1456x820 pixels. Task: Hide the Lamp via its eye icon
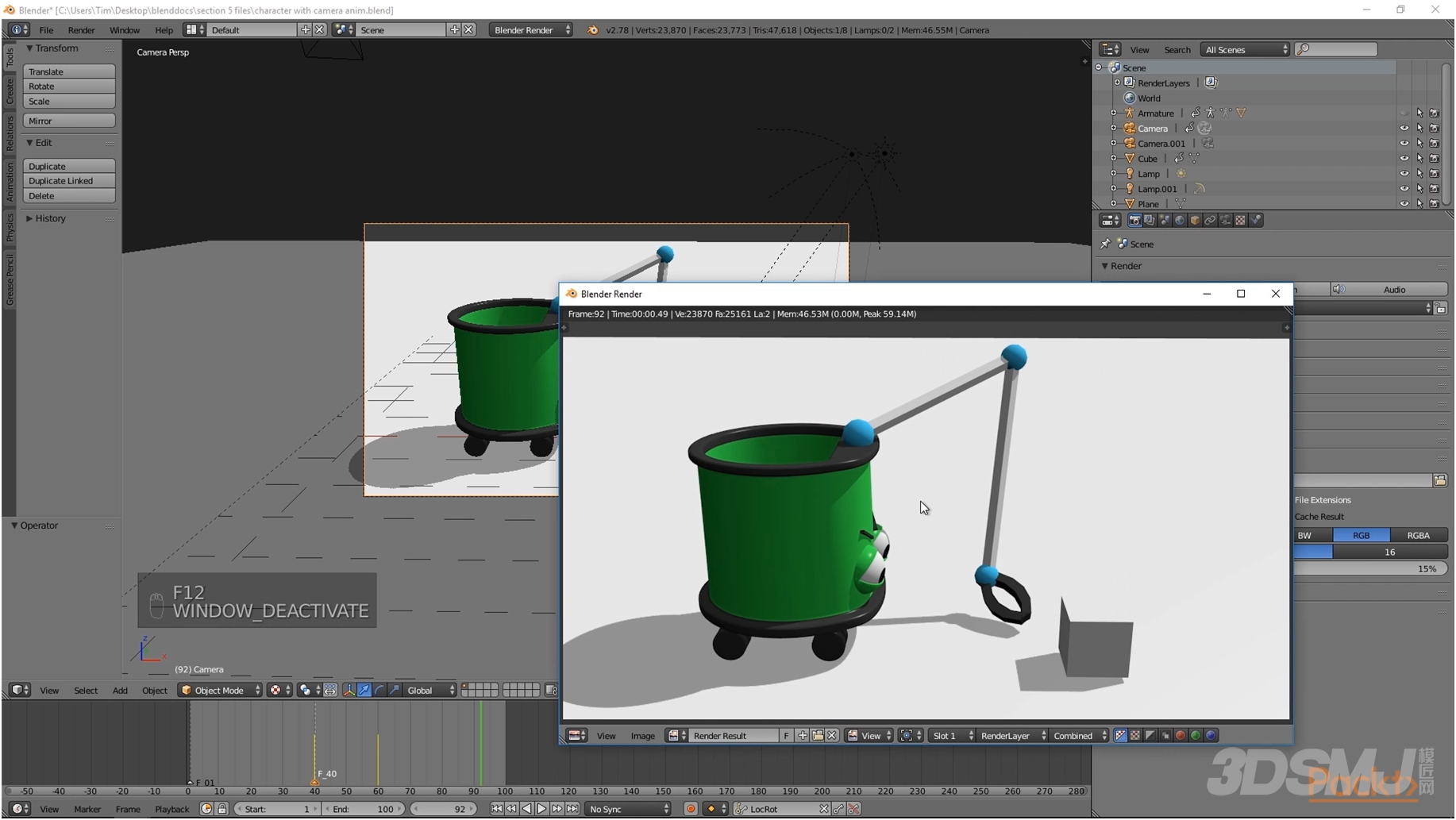tap(1404, 173)
